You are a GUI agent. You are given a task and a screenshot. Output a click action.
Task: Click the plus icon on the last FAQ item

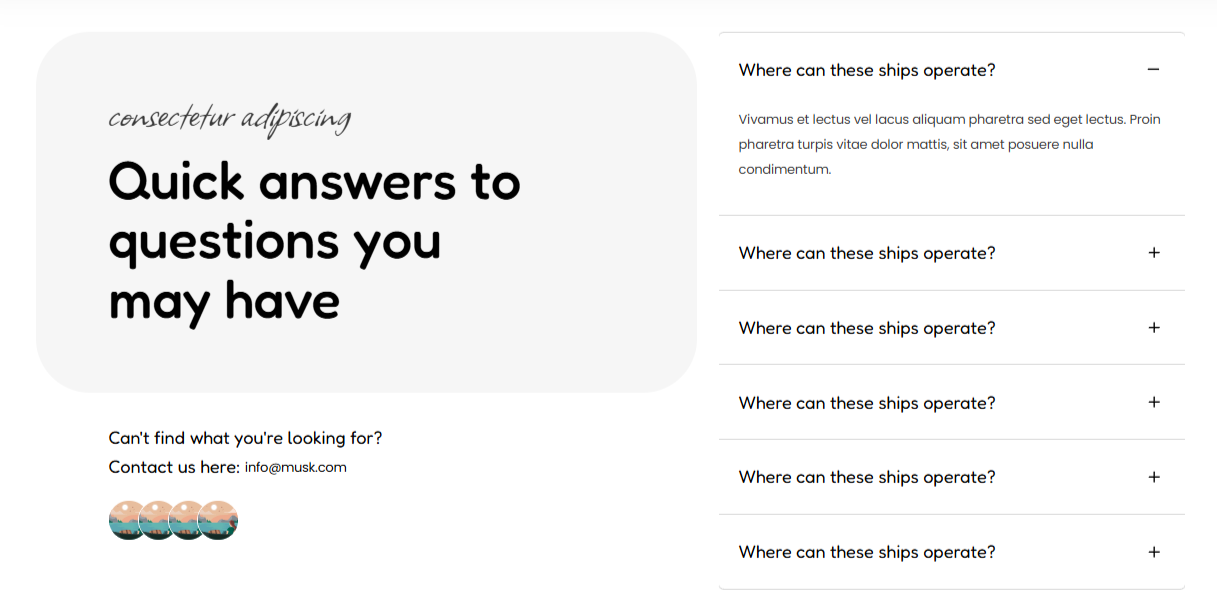click(x=1153, y=552)
